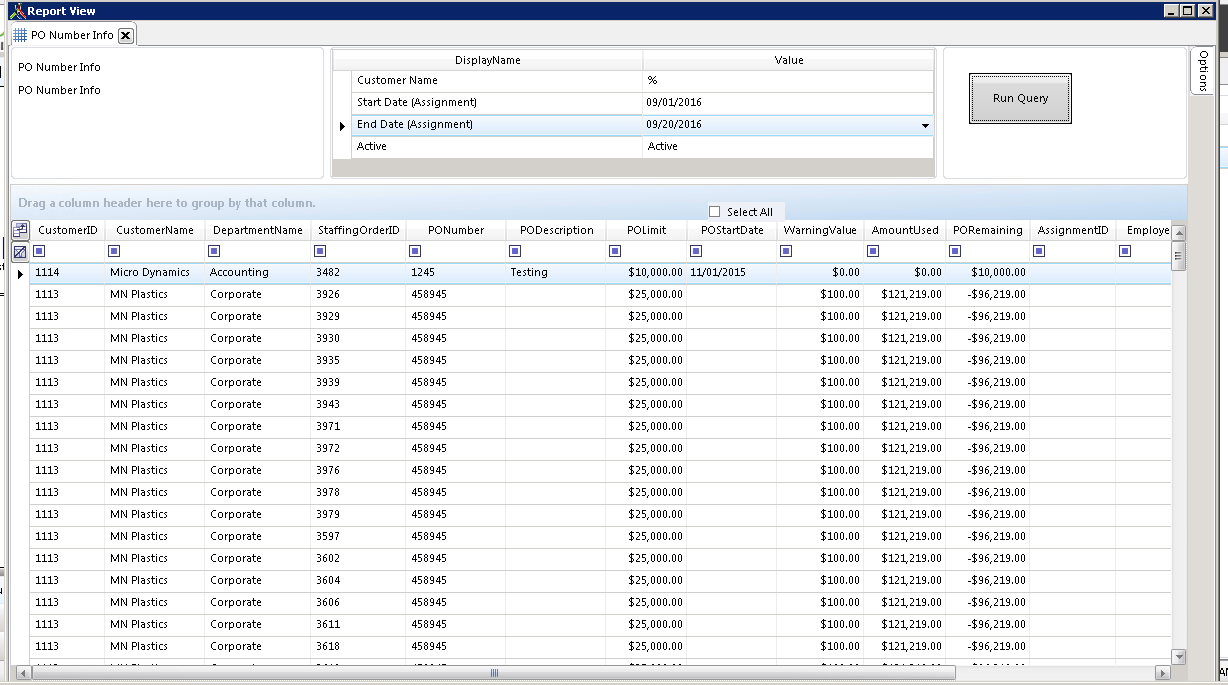Open the StaffingOrderID column filter operator icon
1228x685 pixels.
(x=320, y=251)
